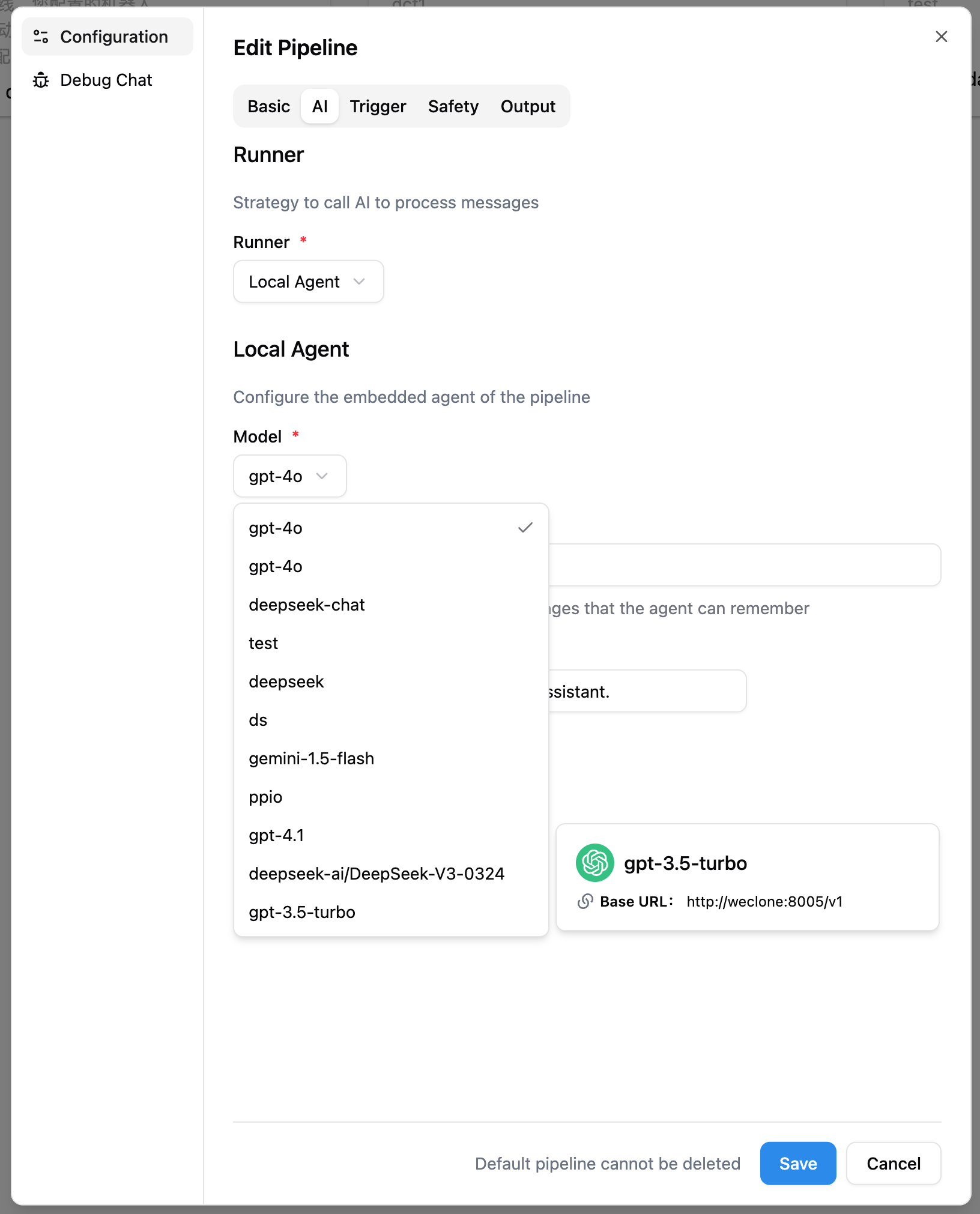Viewport: 980px width, 1214px height.
Task: Choose gemini-1.5-flash model option
Action: pos(311,758)
